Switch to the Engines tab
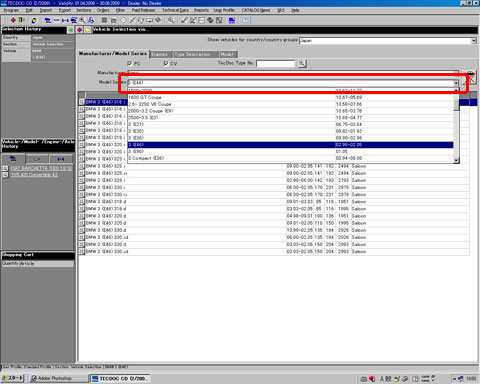Screen dimensions: 480x384 [x=160, y=54]
